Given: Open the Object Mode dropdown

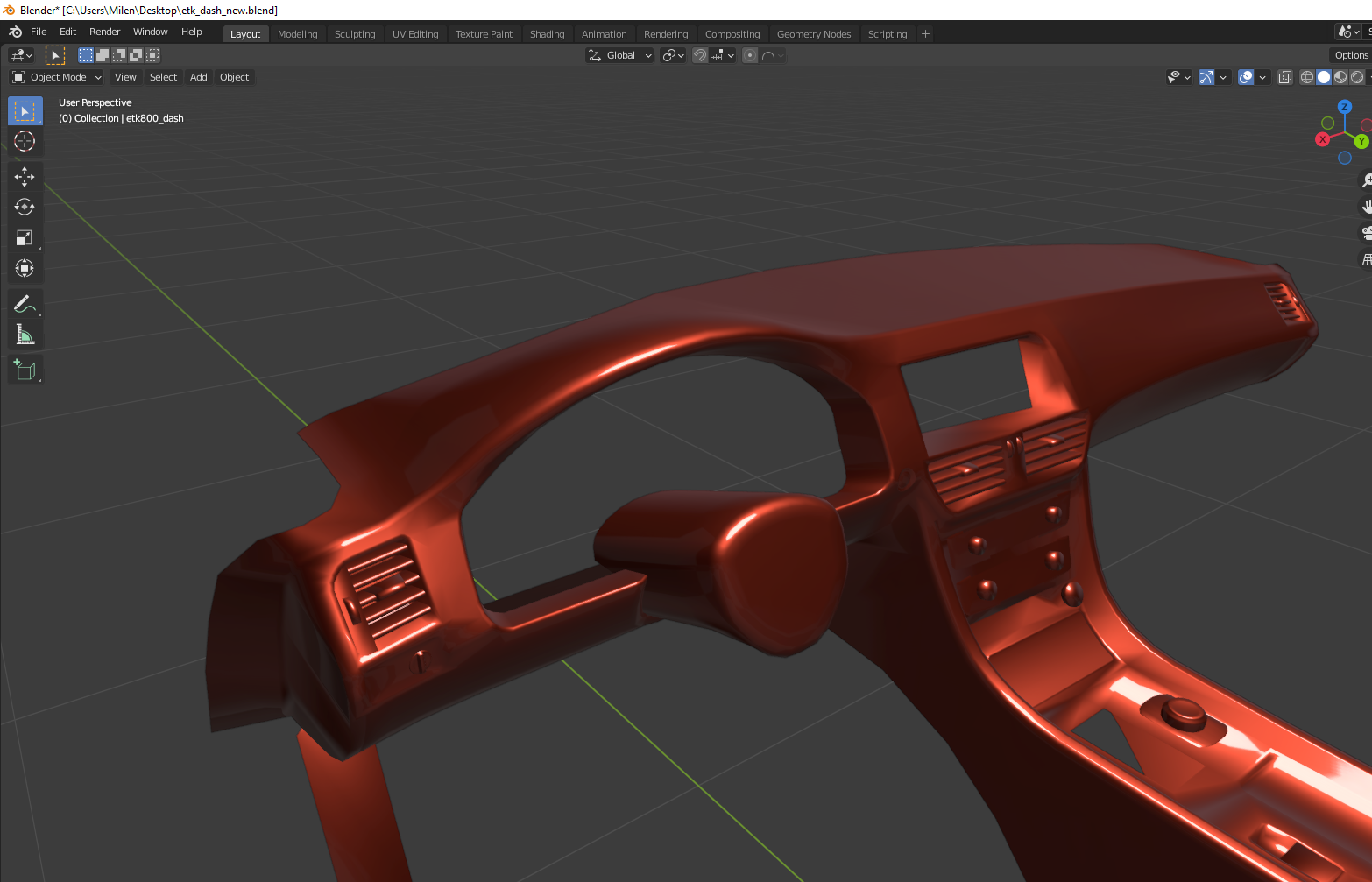Looking at the screenshot, I should click(x=57, y=77).
